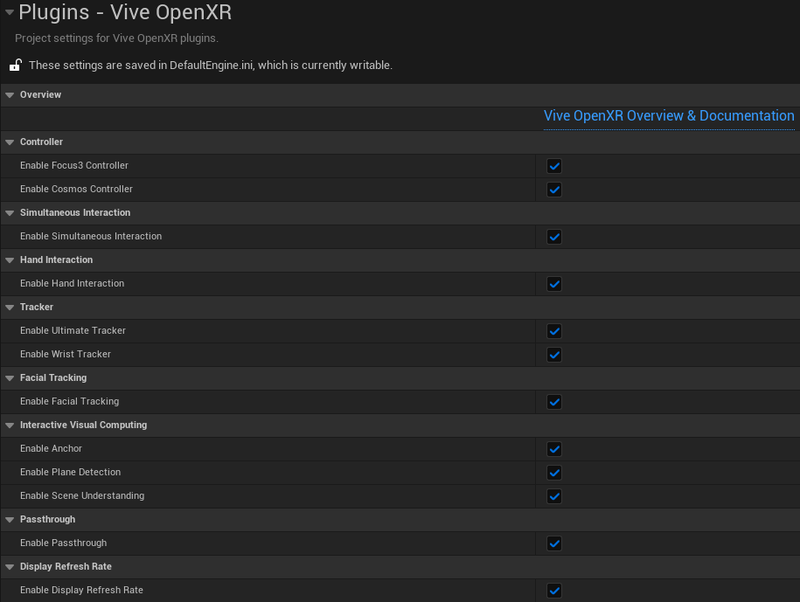Click the "Enable Passthrough" label text
This screenshot has height=602, width=800.
[63, 543]
